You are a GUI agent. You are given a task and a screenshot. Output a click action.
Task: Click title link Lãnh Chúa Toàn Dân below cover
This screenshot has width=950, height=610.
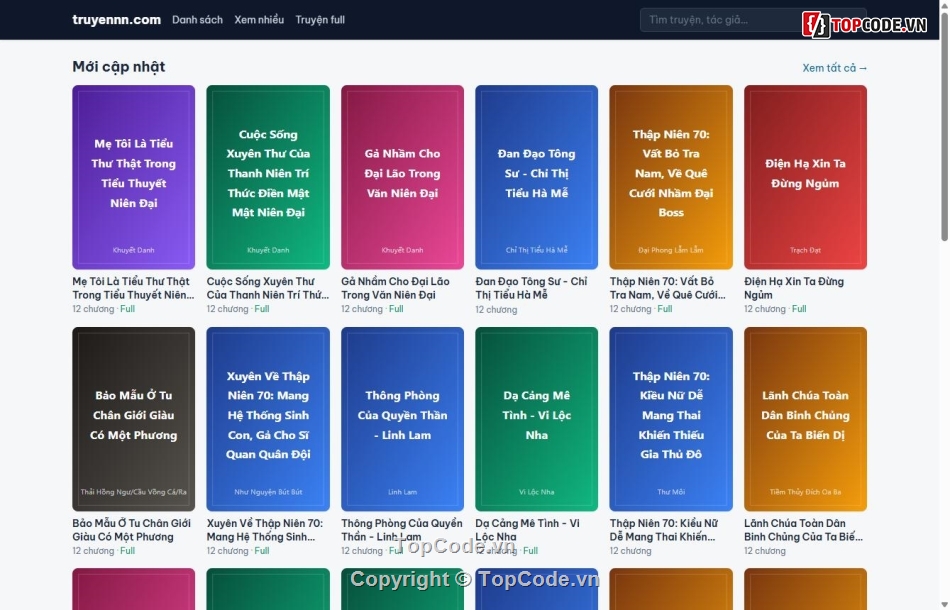(x=803, y=530)
